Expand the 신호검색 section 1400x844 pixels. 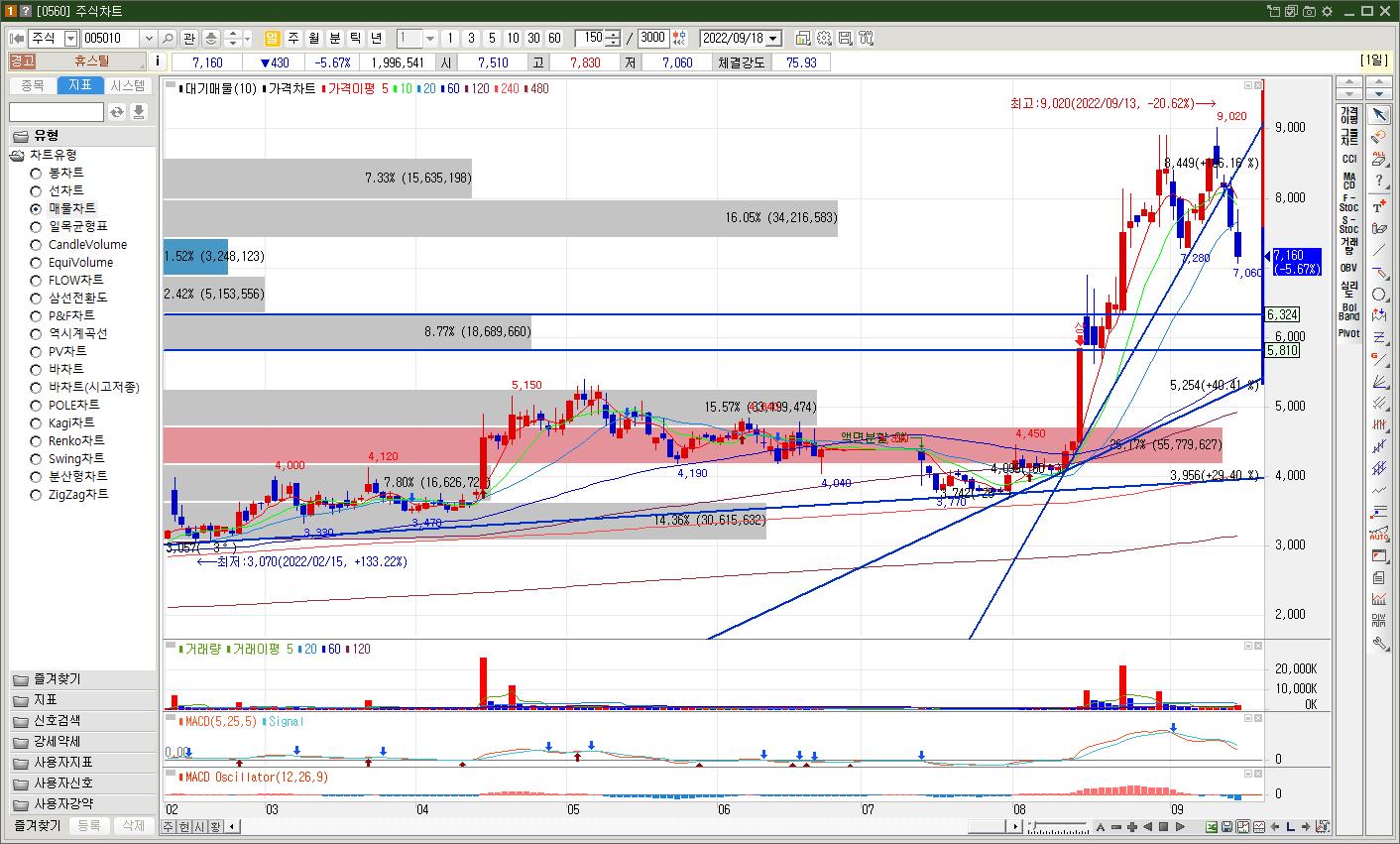click(x=82, y=721)
